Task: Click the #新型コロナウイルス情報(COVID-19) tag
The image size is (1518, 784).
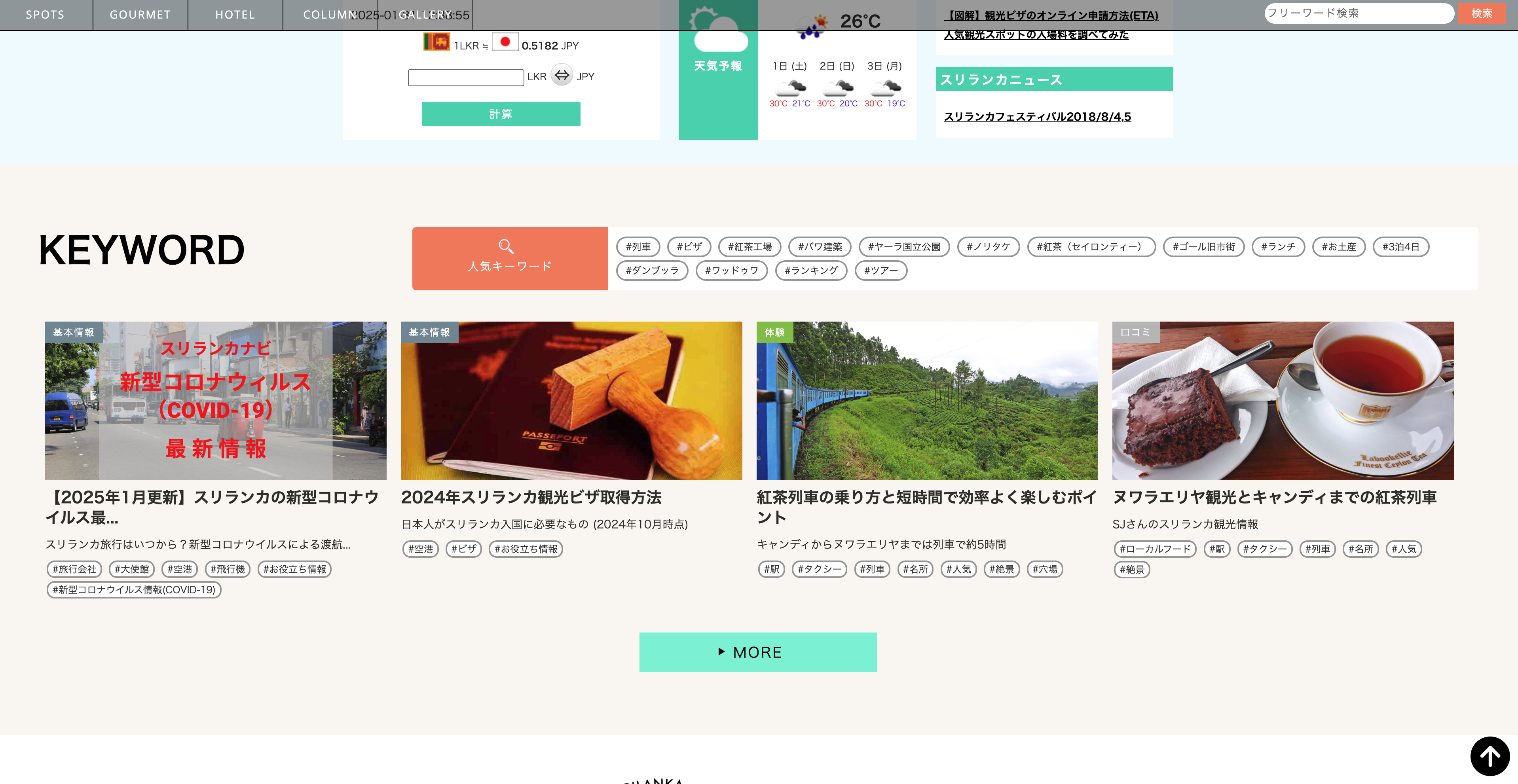Action: click(134, 590)
